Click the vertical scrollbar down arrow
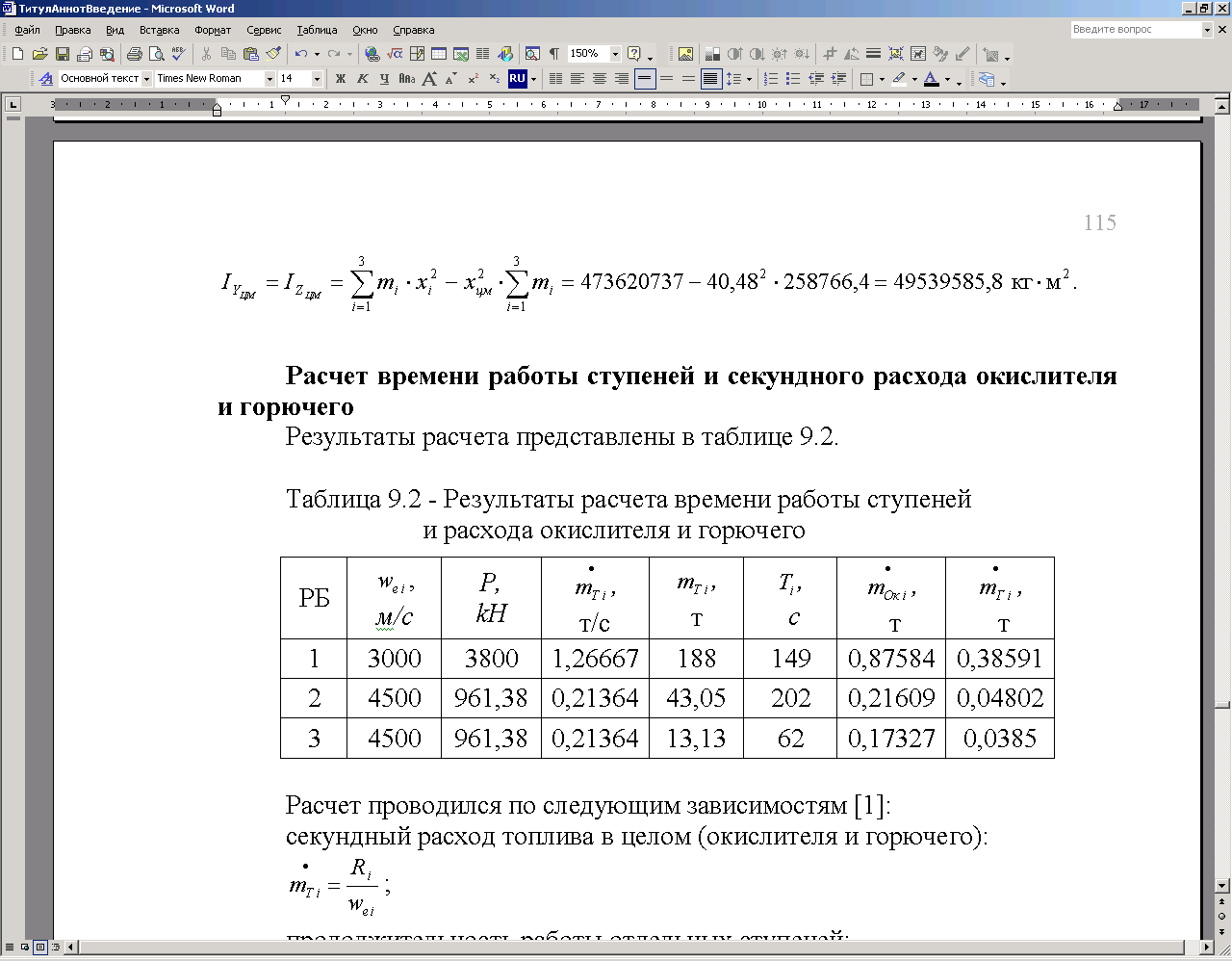This screenshot has width=1232, height=961. click(x=1222, y=885)
